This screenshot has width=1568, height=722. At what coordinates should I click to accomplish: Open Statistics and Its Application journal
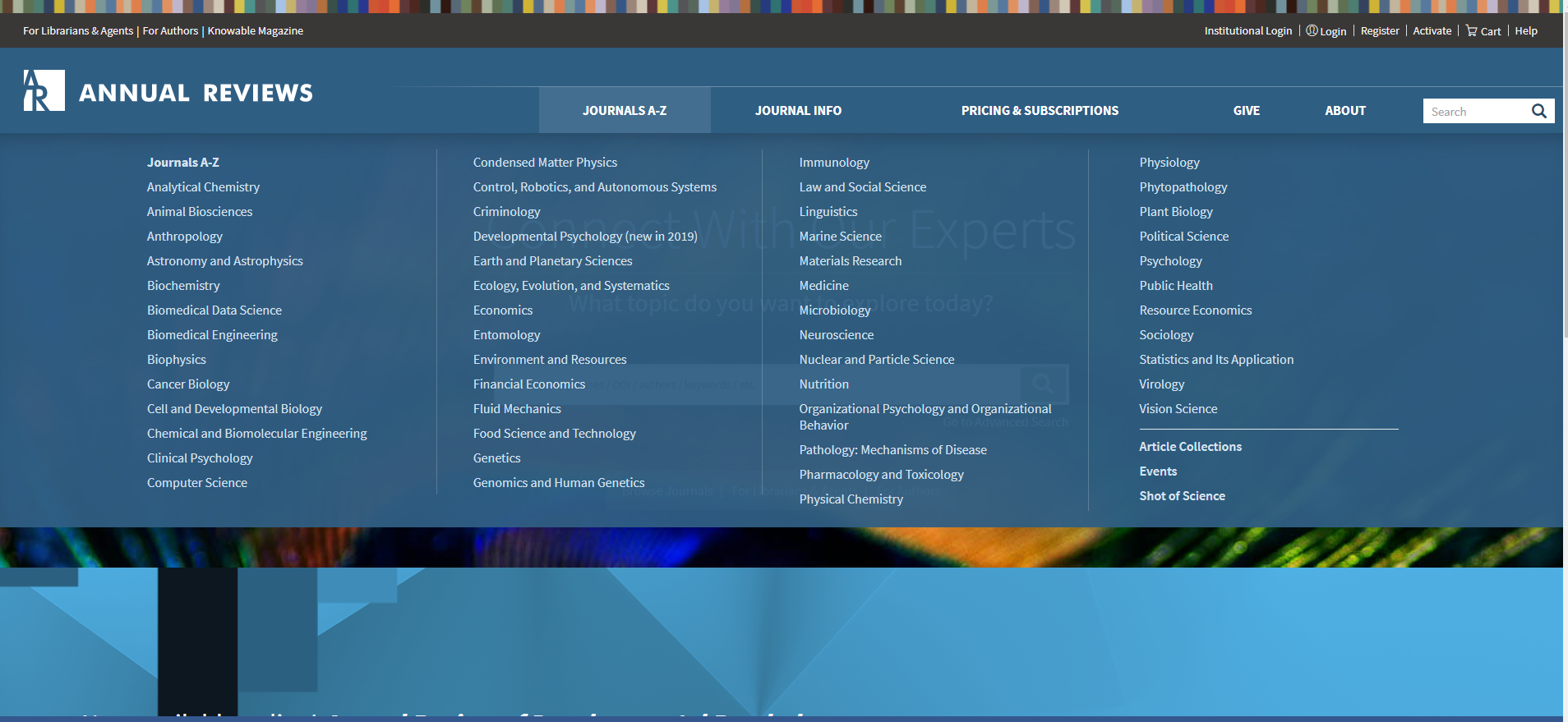click(1215, 360)
